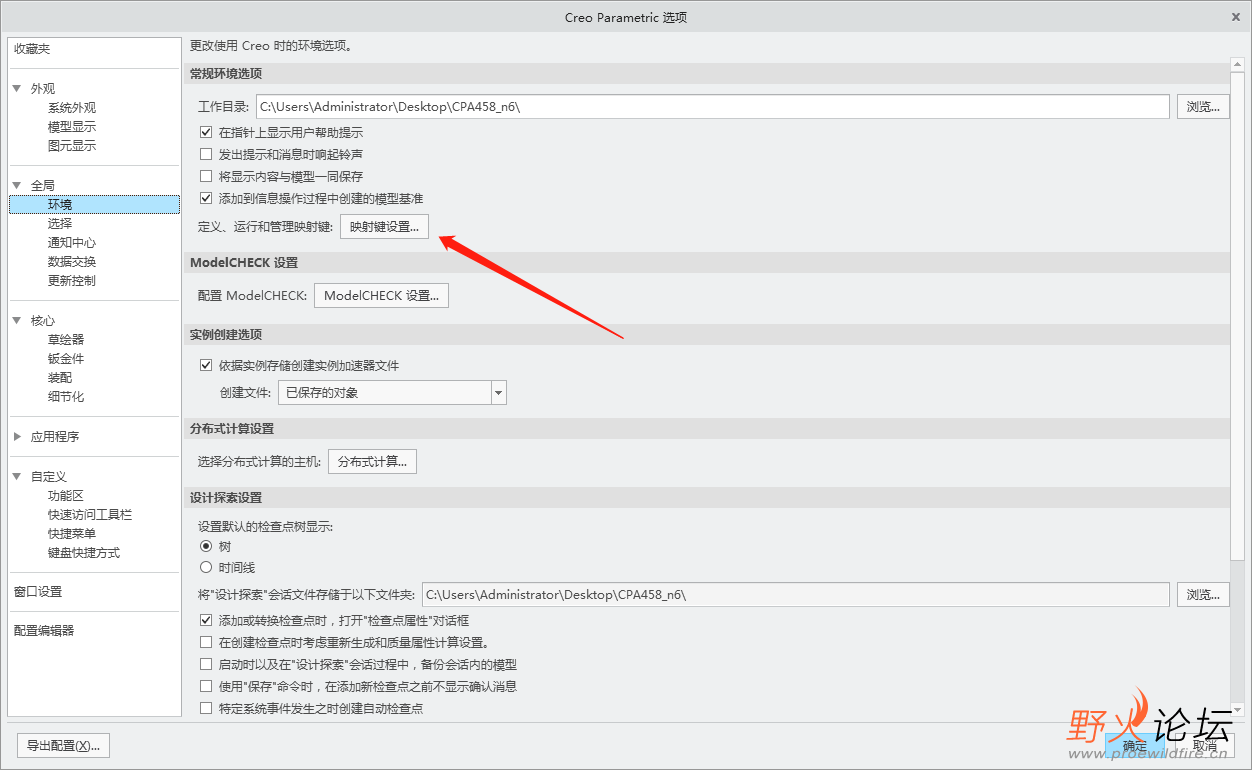
Task: Click the 映射键设置... button
Action: 385,227
